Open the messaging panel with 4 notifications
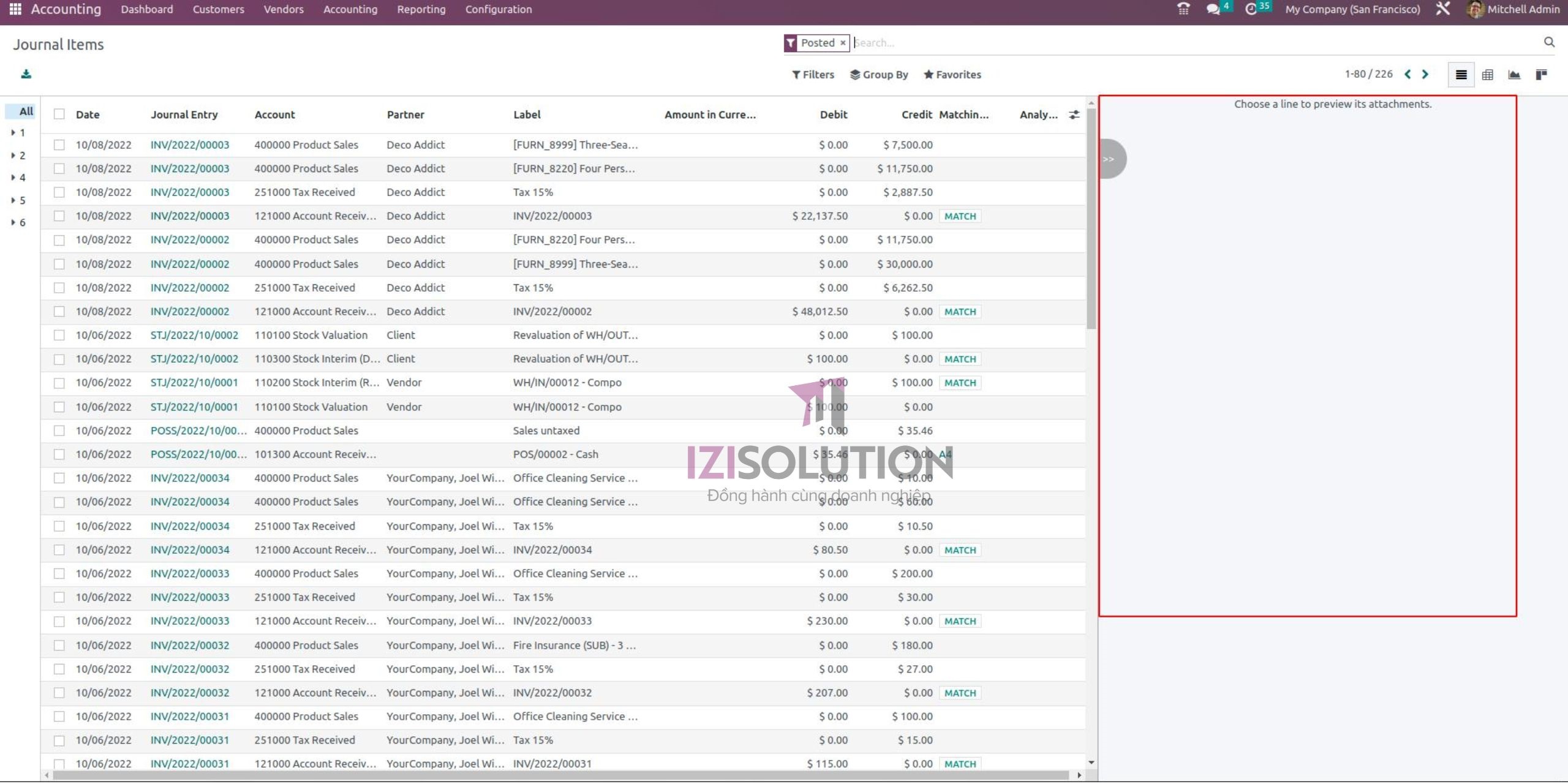 click(1215, 9)
